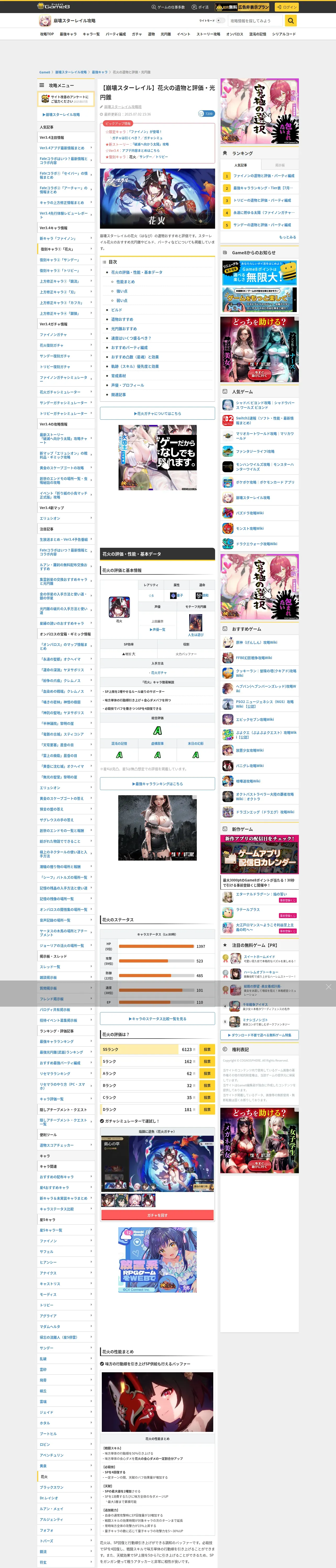Open the ガチャ navigation tab
The width and height of the screenshot is (336, 1568).
click(x=137, y=34)
